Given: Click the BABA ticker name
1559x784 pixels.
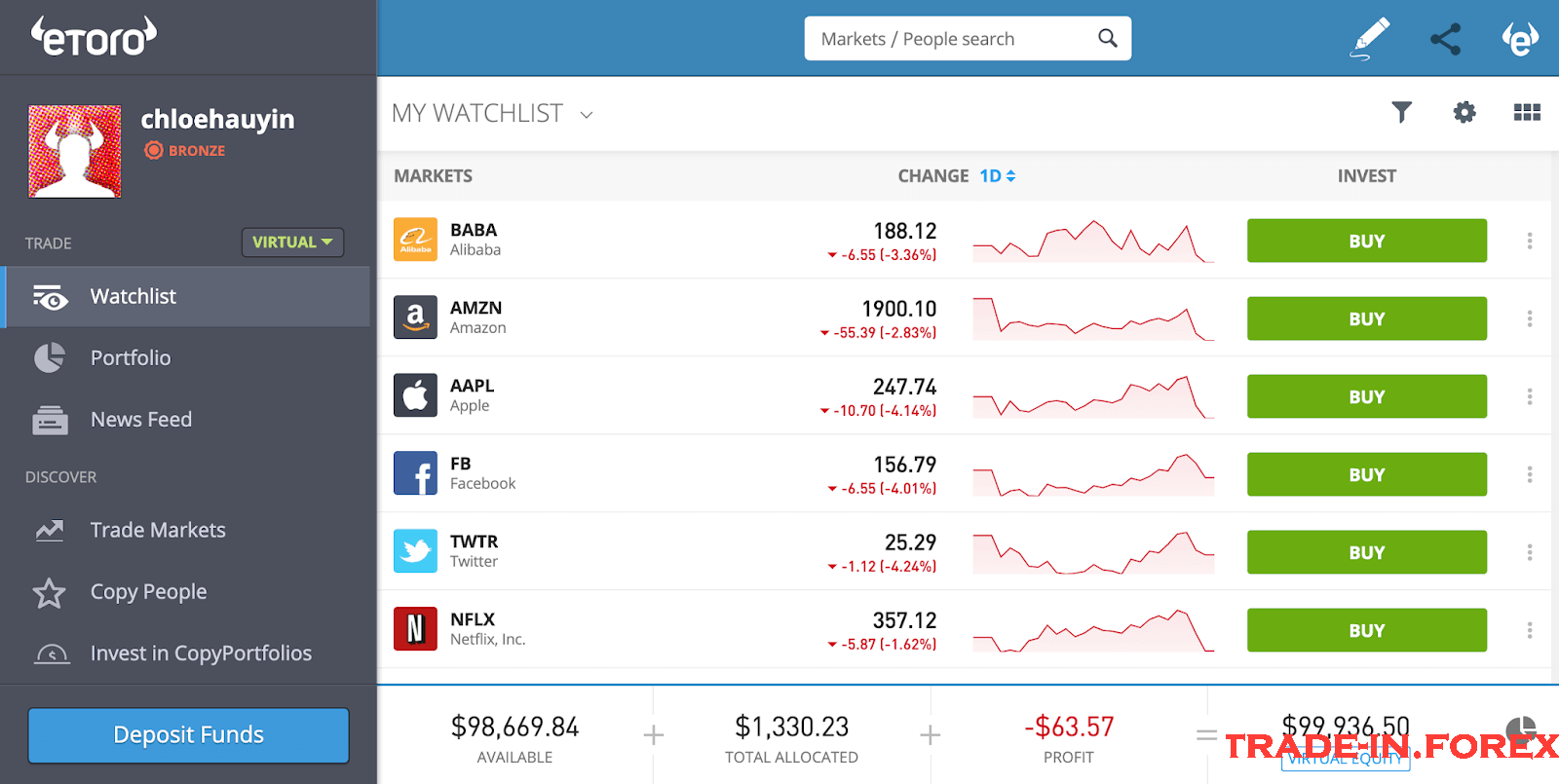Looking at the screenshot, I should pos(474,230).
